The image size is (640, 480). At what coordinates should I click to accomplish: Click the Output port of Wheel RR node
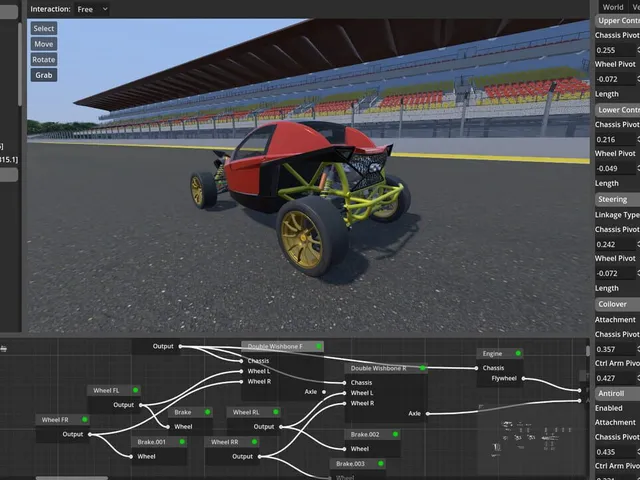(x=260, y=456)
